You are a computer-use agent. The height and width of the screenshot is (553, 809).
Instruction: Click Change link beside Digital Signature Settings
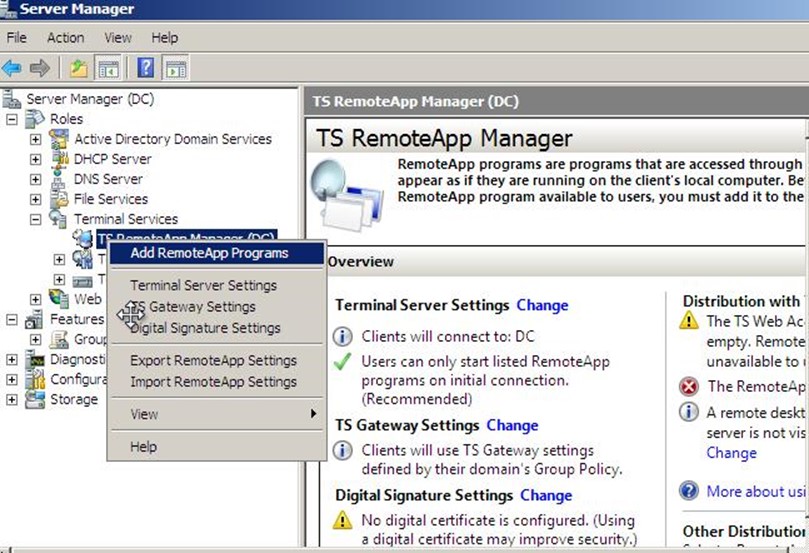(x=546, y=495)
